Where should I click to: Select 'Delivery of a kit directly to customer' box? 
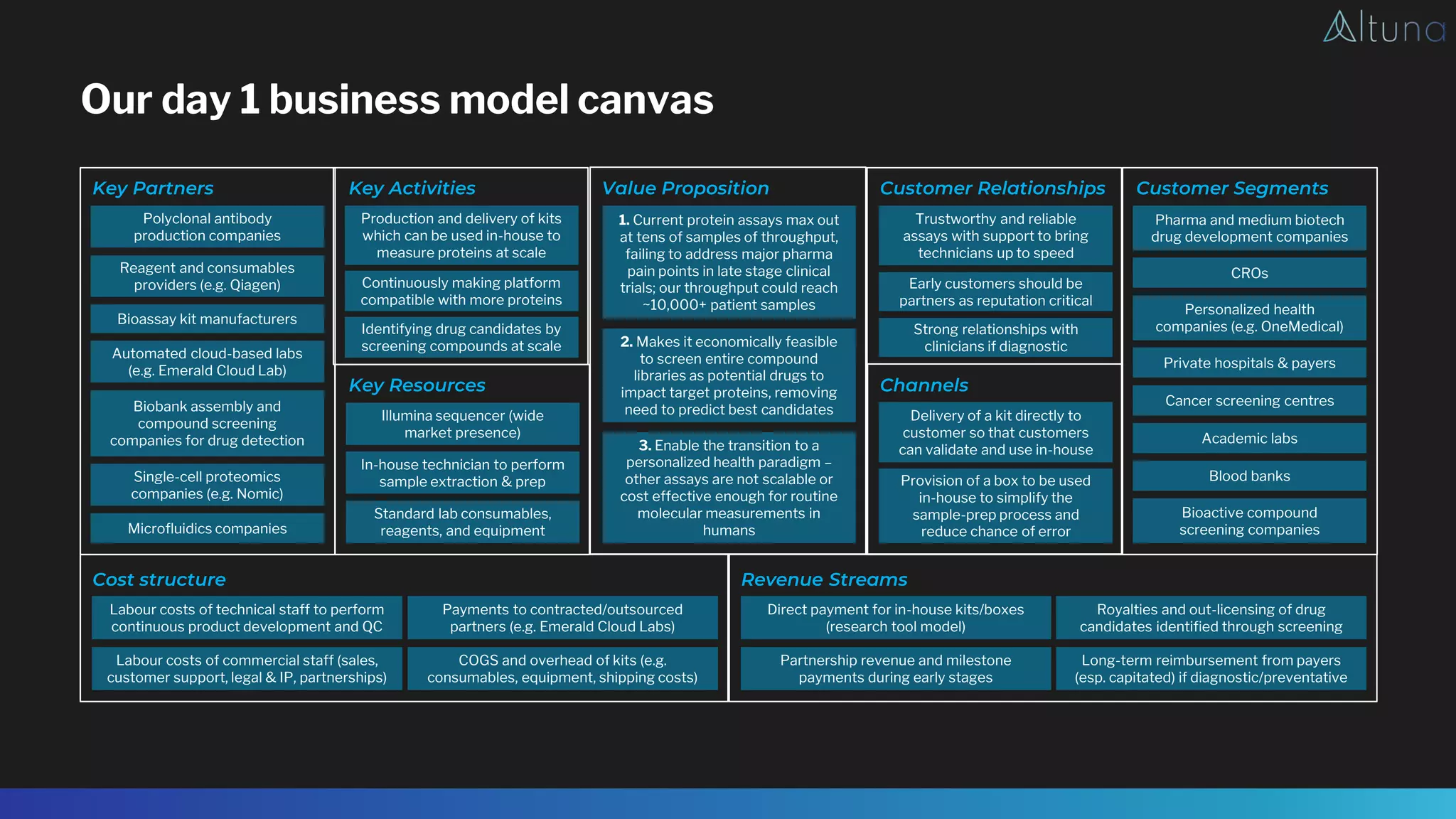click(x=995, y=432)
